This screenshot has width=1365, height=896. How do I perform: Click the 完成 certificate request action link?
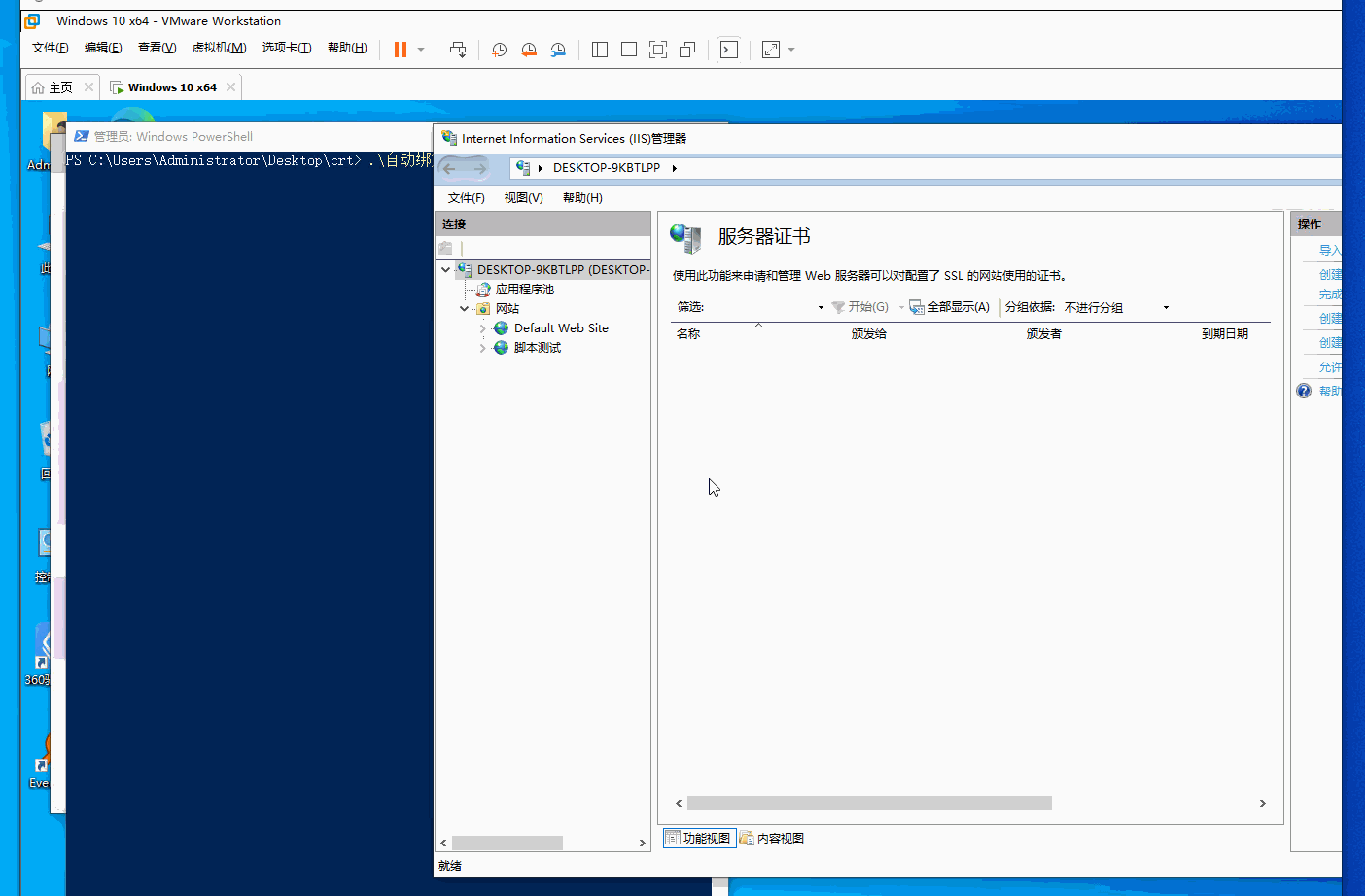click(x=1330, y=294)
